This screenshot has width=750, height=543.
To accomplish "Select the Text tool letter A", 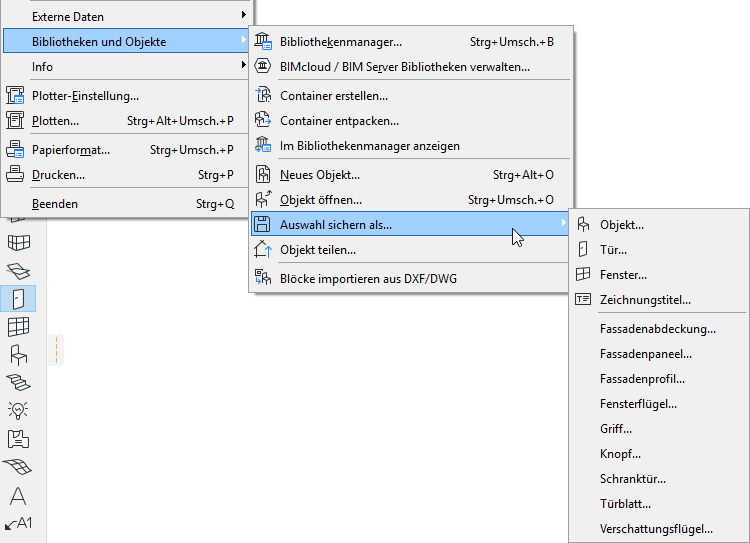I will click(18, 496).
